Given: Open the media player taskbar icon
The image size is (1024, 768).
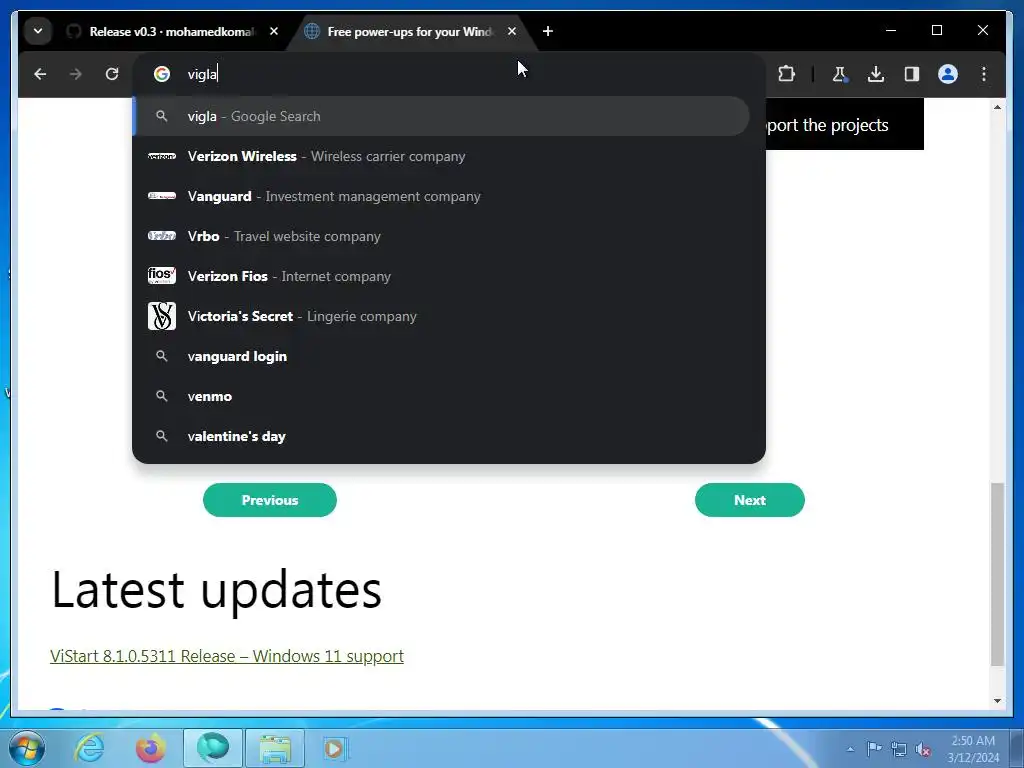Looking at the screenshot, I should [336, 748].
